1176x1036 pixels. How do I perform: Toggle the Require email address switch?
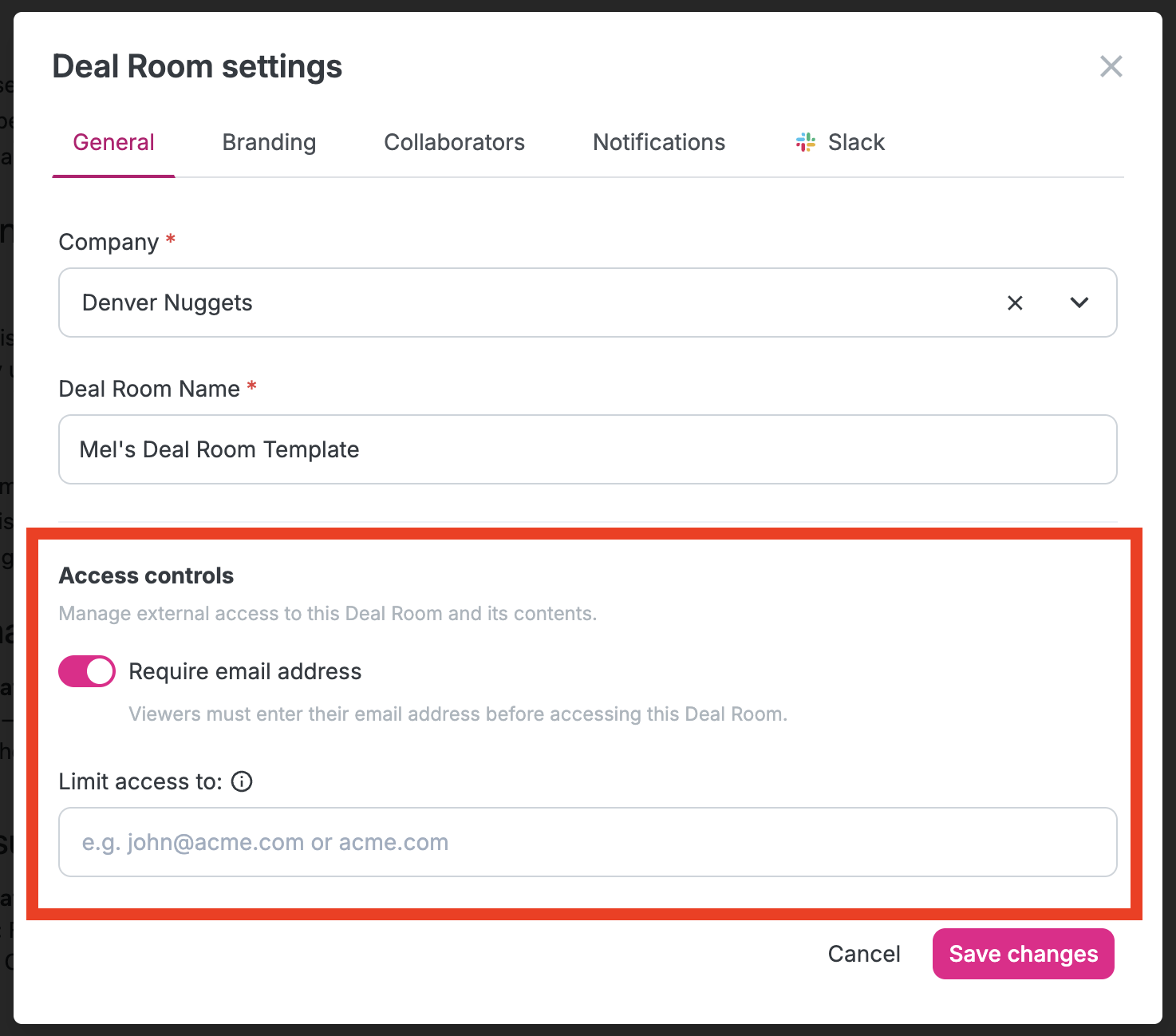[87, 671]
